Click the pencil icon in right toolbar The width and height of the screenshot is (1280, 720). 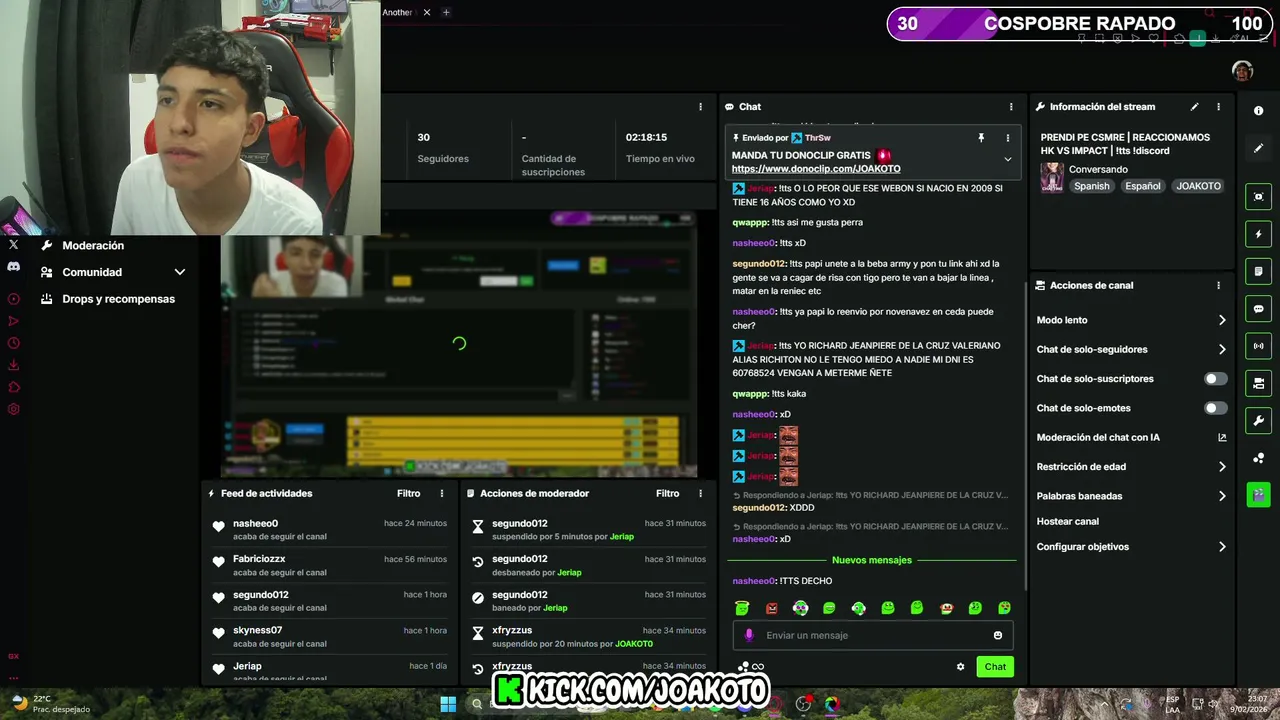[1258, 148]
